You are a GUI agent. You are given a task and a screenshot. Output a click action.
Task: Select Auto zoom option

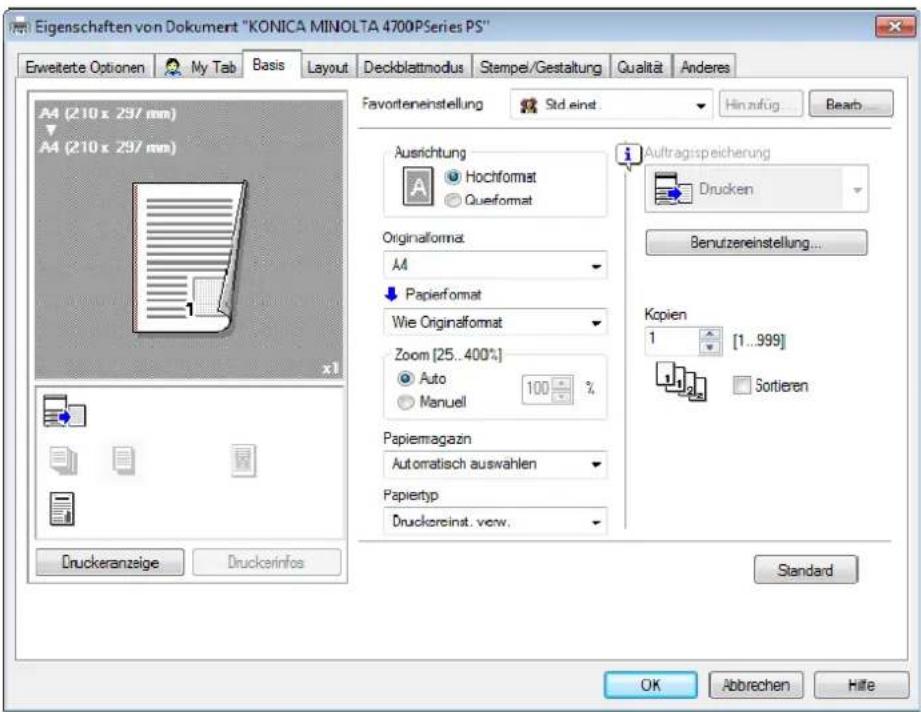(x=422, y=378)
